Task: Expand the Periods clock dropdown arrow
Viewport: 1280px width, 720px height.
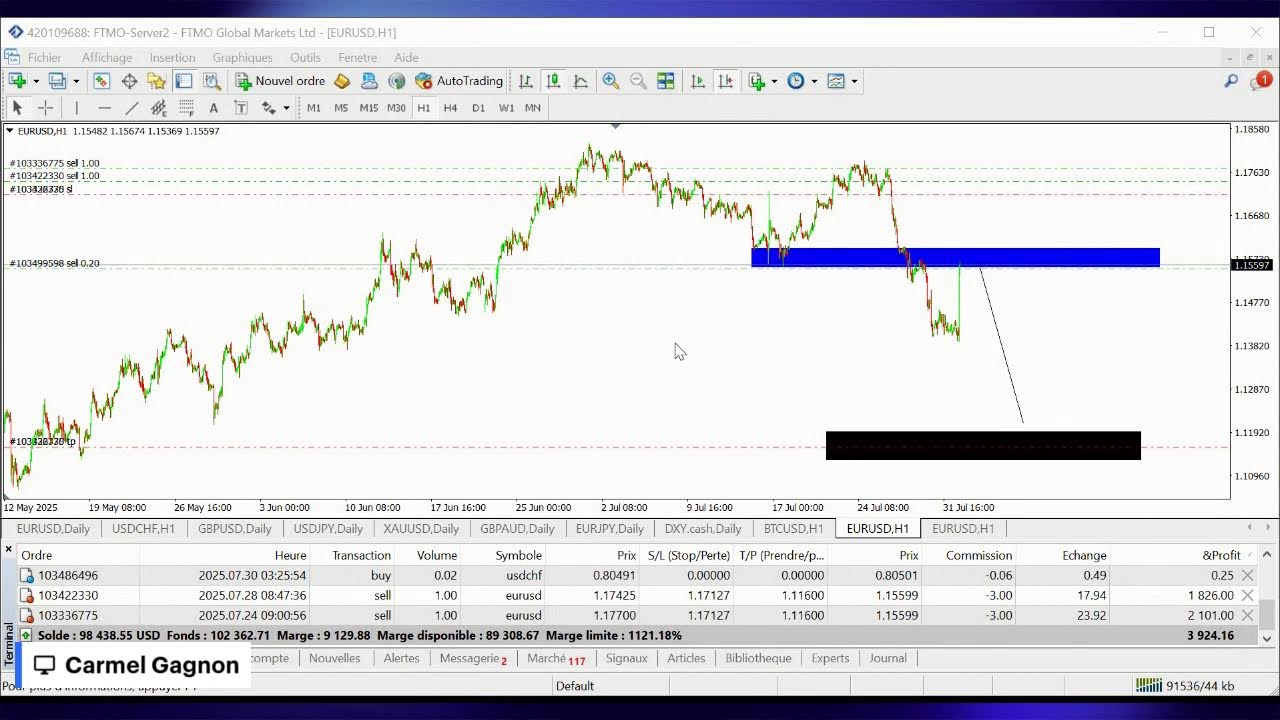Action: point(814,81)
